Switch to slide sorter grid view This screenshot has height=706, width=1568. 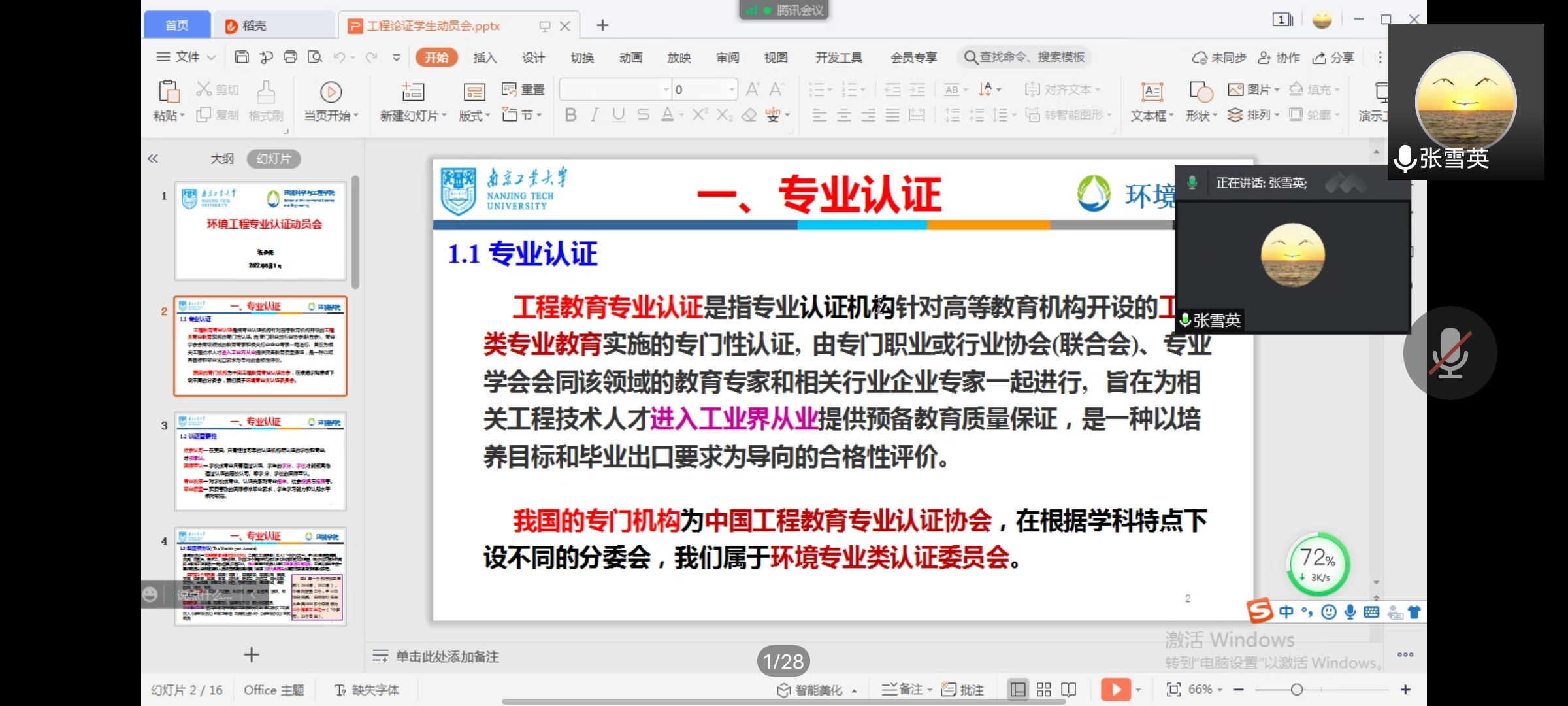pos(1044,689)
